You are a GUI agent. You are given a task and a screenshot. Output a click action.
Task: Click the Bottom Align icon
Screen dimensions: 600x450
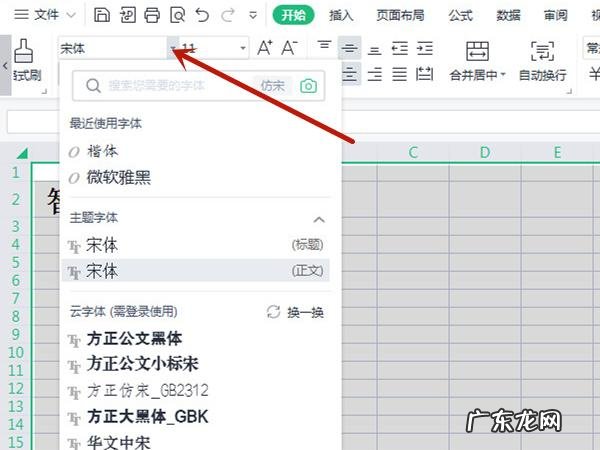tap(374, 50)
